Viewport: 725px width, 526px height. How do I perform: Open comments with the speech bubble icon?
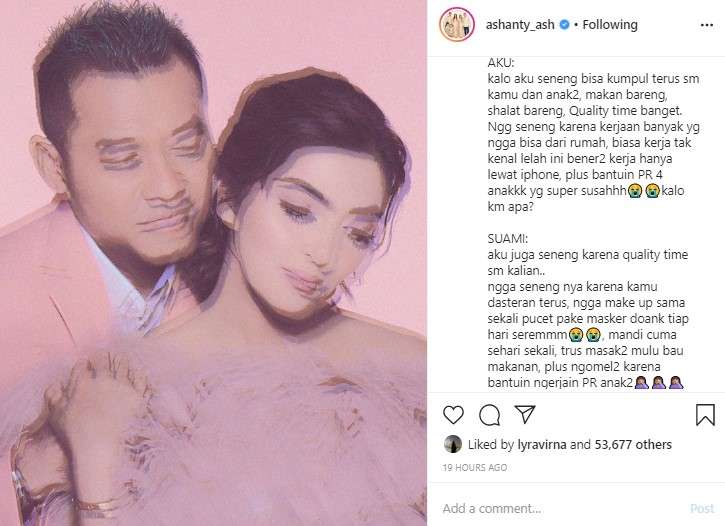click(489, 415)
